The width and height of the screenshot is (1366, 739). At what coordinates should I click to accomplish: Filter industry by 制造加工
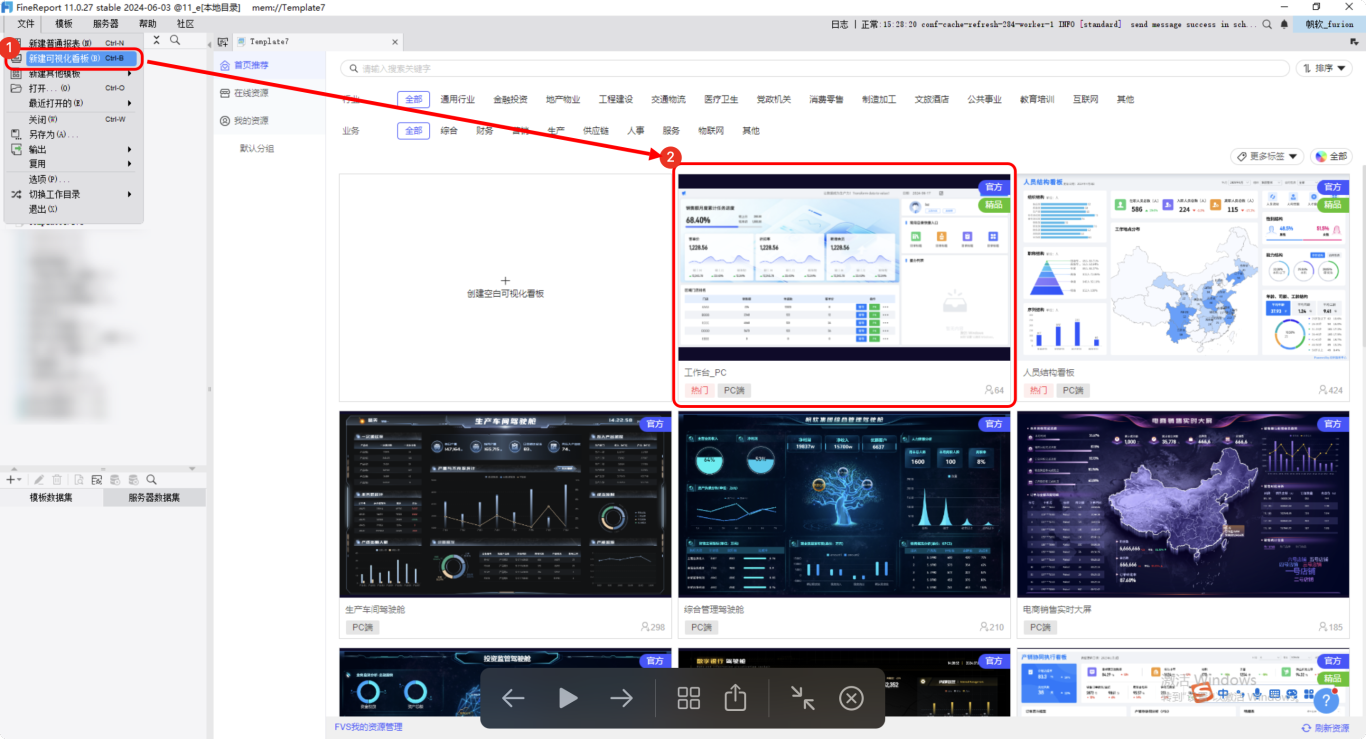click(x=879, y=99)
